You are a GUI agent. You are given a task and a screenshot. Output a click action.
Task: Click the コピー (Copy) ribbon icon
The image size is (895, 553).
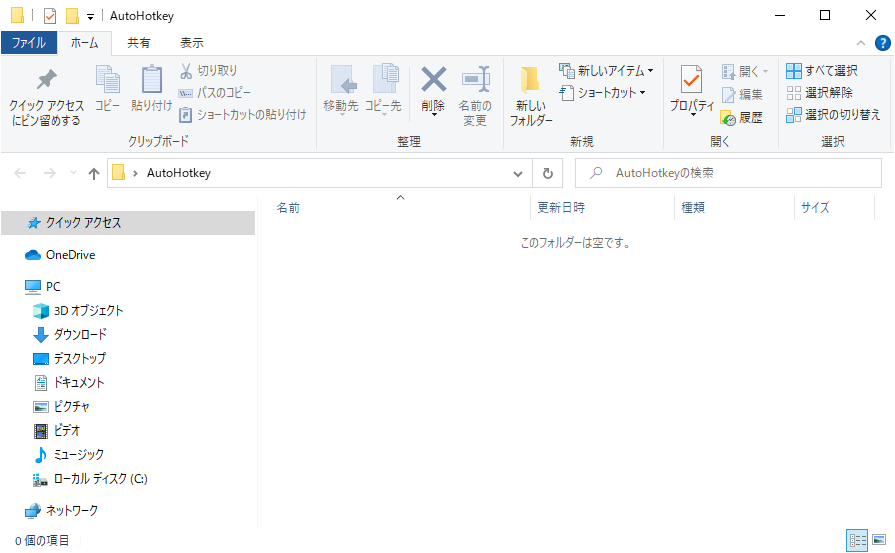point(107,88)
